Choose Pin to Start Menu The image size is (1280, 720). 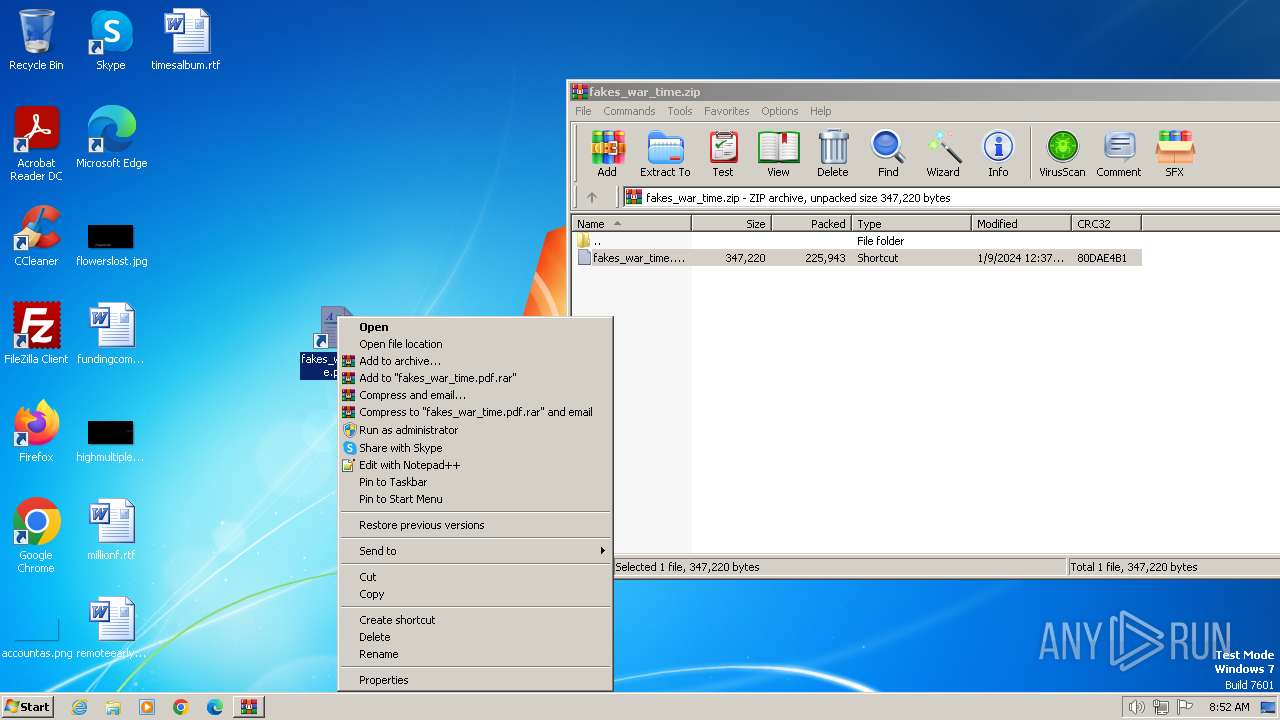pos(475,499)
